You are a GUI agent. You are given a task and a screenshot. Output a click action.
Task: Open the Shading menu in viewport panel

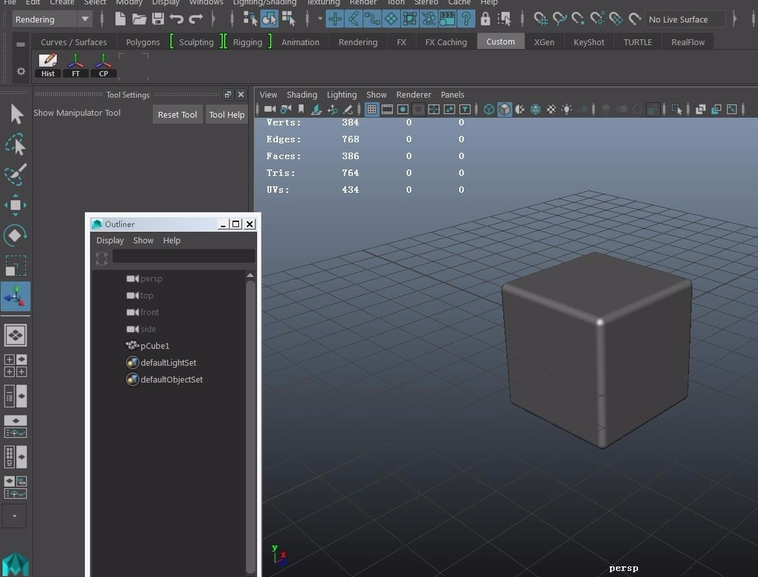point(302,95)
